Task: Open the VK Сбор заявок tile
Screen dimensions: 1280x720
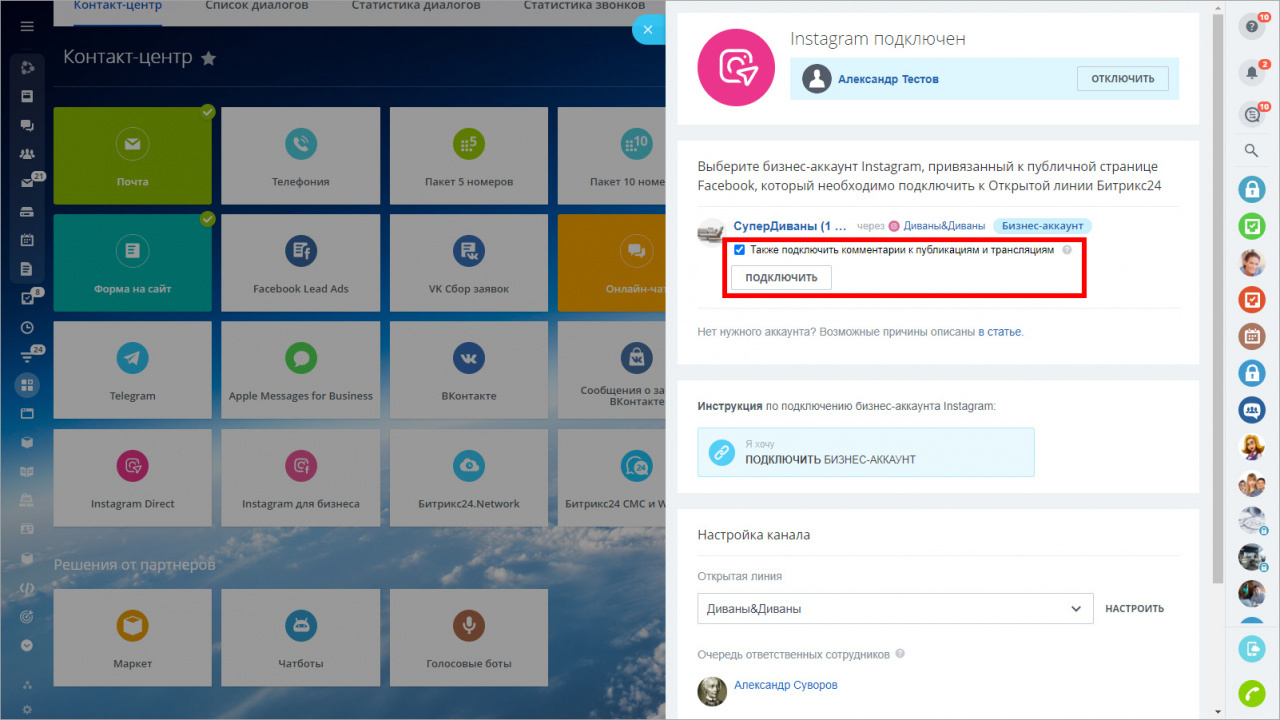Action: click(469, 263)
